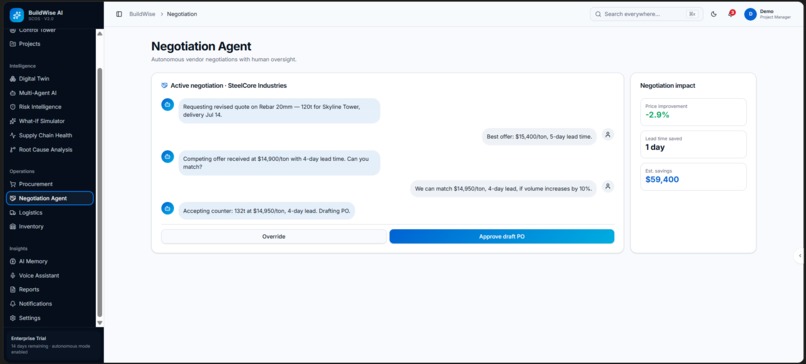Image resolution: width=806 pixels, height=364 pixels.
Task: Open the notifications bell icon
Action: [x=730, y=14]
